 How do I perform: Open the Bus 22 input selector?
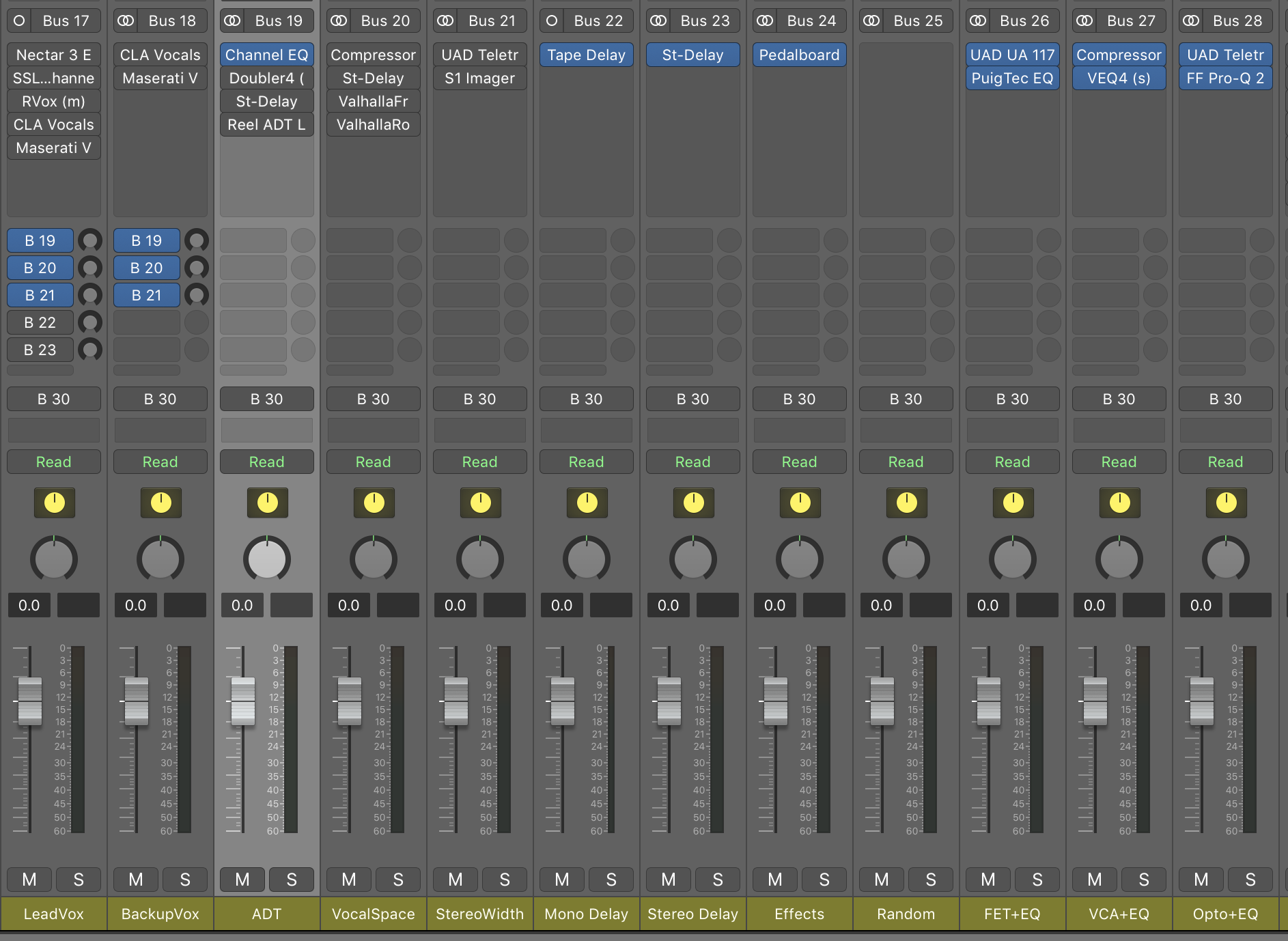pyautogui.click(x=598, y=21)
